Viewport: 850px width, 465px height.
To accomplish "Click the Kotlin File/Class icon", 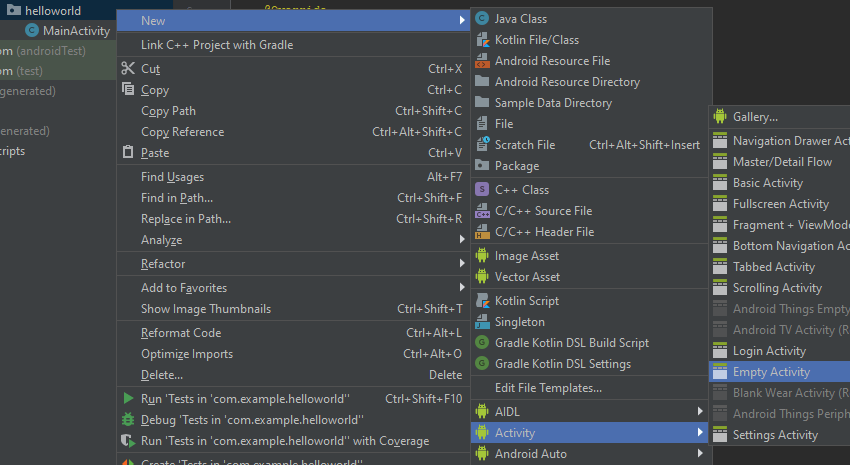I will 482,40.
